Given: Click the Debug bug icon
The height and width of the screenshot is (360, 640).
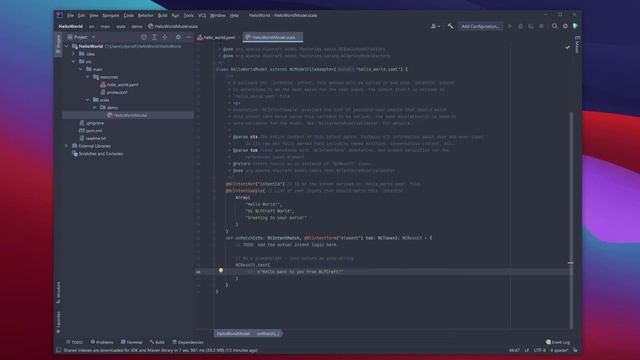Looking at the screenshot, I should click(x=520, y=26).
